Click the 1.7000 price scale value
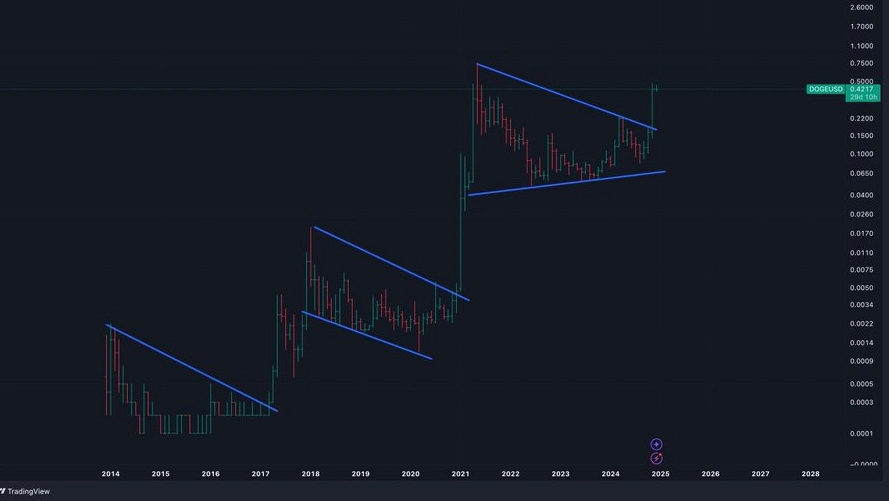This screenshot has width=889, height=501. [862, 27]
